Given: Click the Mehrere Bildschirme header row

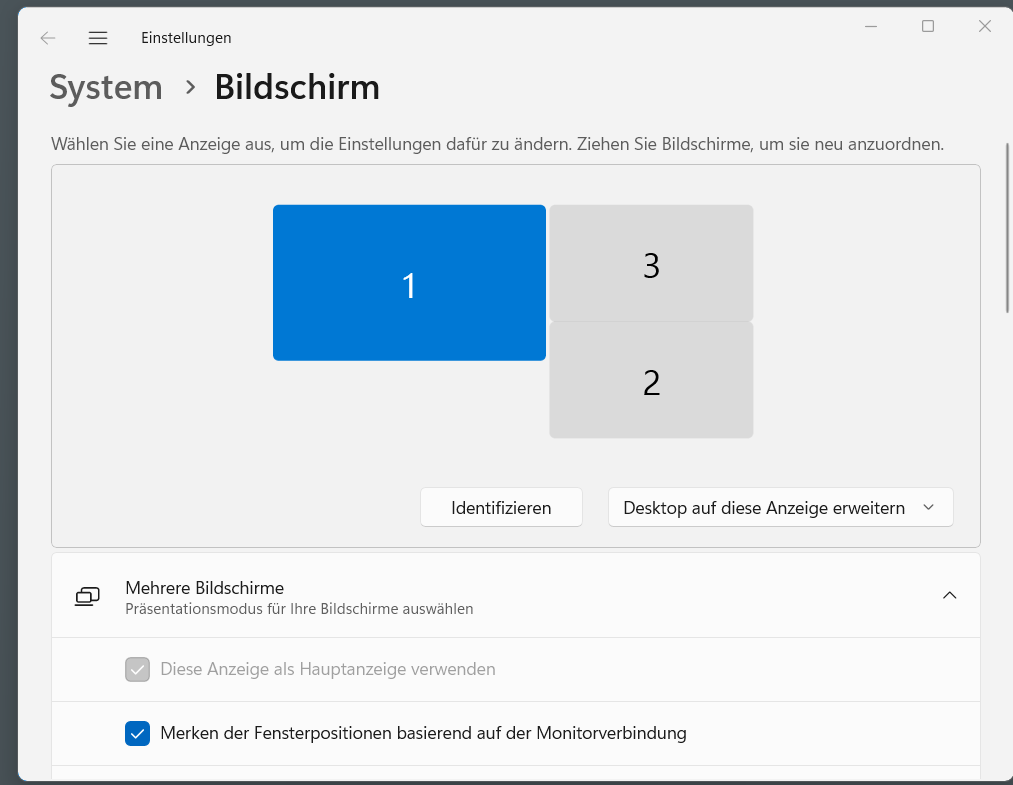Looking at the screenshot, I should 516,596.
